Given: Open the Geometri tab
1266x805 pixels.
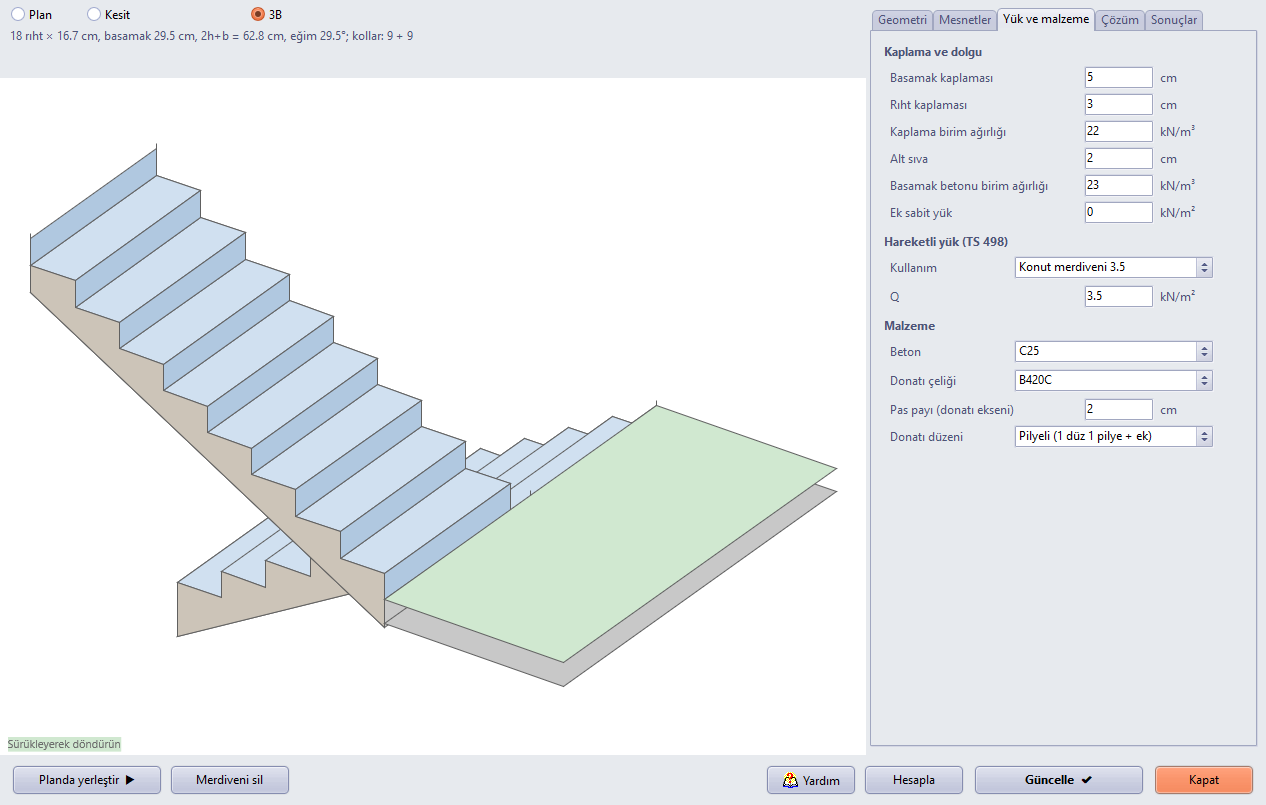Looking at the screenshot, I should (x=903, y=20).
